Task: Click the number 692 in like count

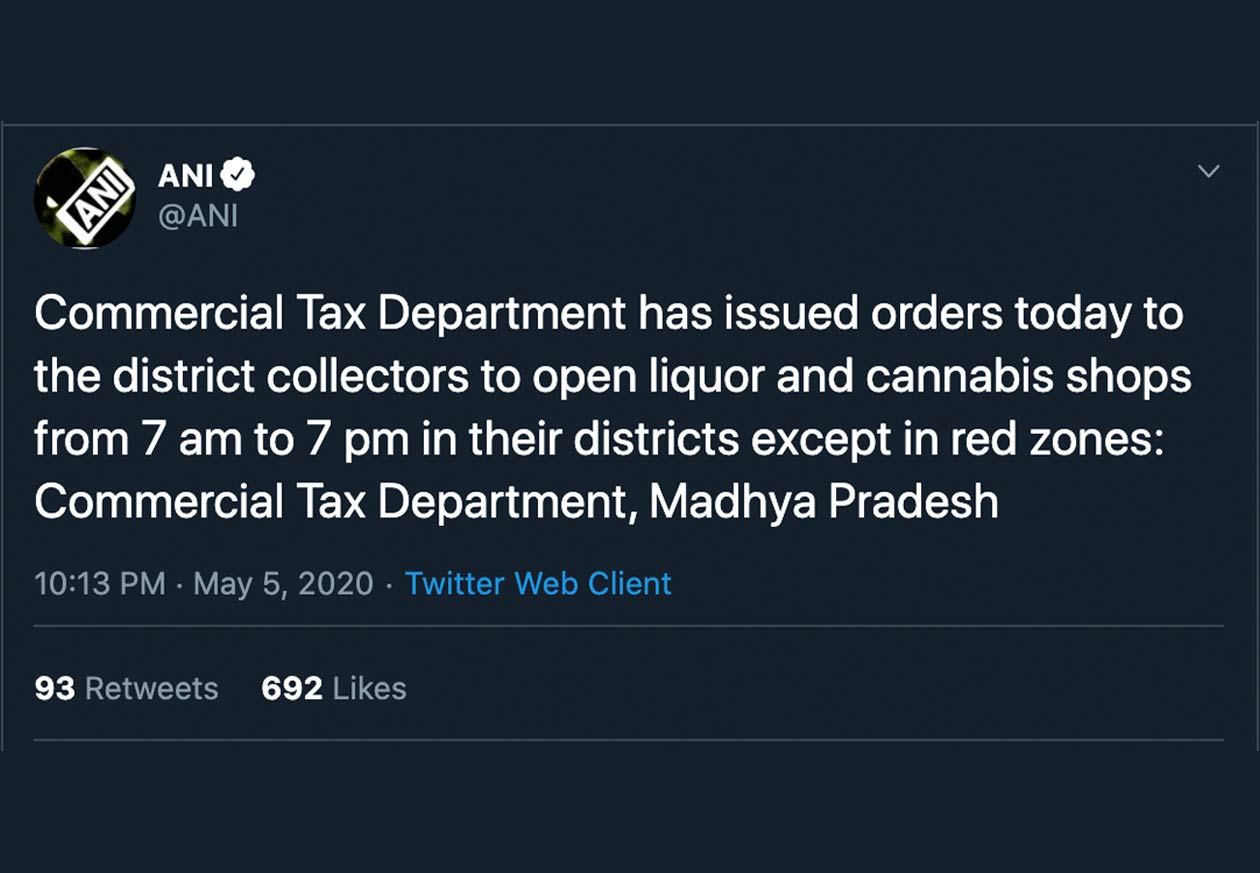Action: click(x=292, y=688)
